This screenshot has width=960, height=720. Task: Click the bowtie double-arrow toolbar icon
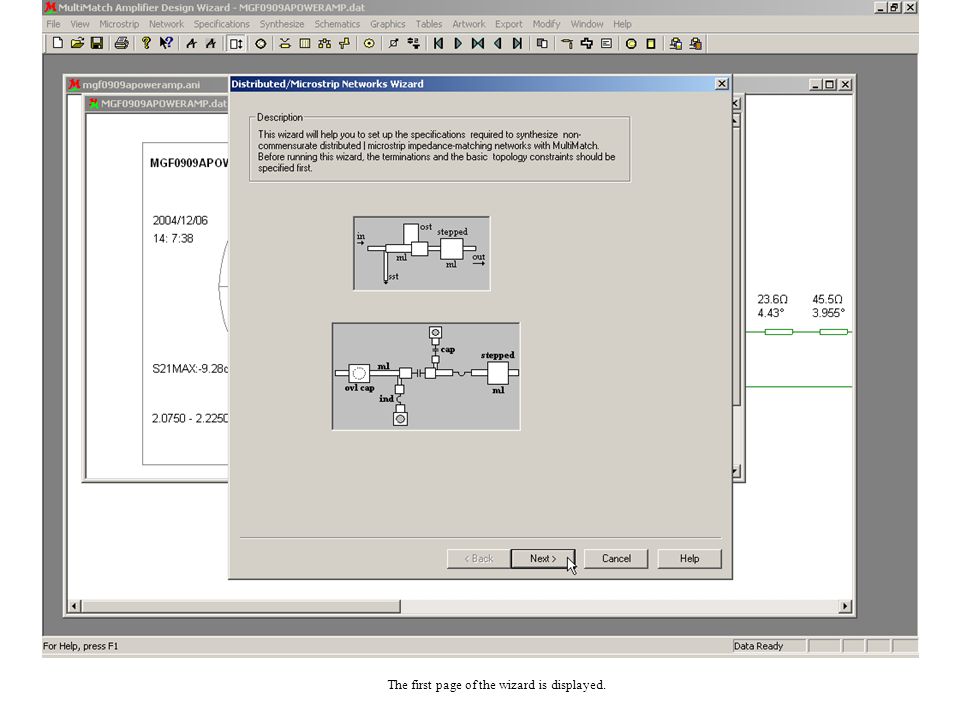pos(478,43)
